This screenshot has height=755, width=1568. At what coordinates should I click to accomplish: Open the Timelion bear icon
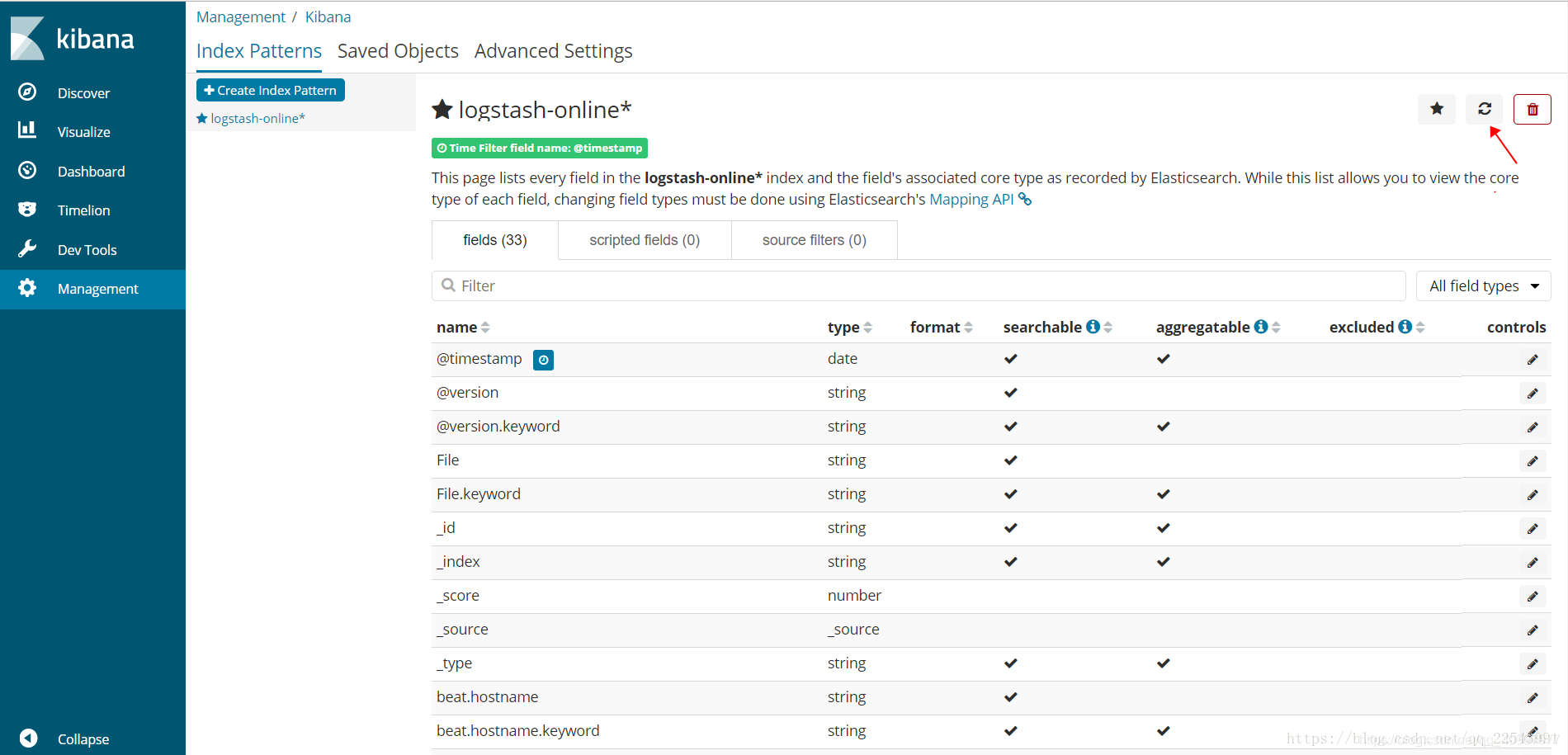27,210
